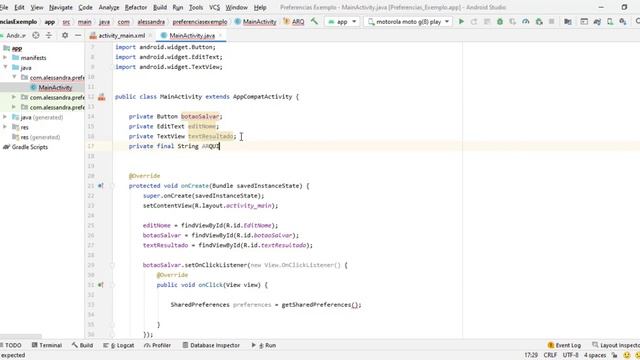Screen dimensions: 640x360
Task: Click the gutter icon beside class MainActivity line
Action: tap(102, 97)
